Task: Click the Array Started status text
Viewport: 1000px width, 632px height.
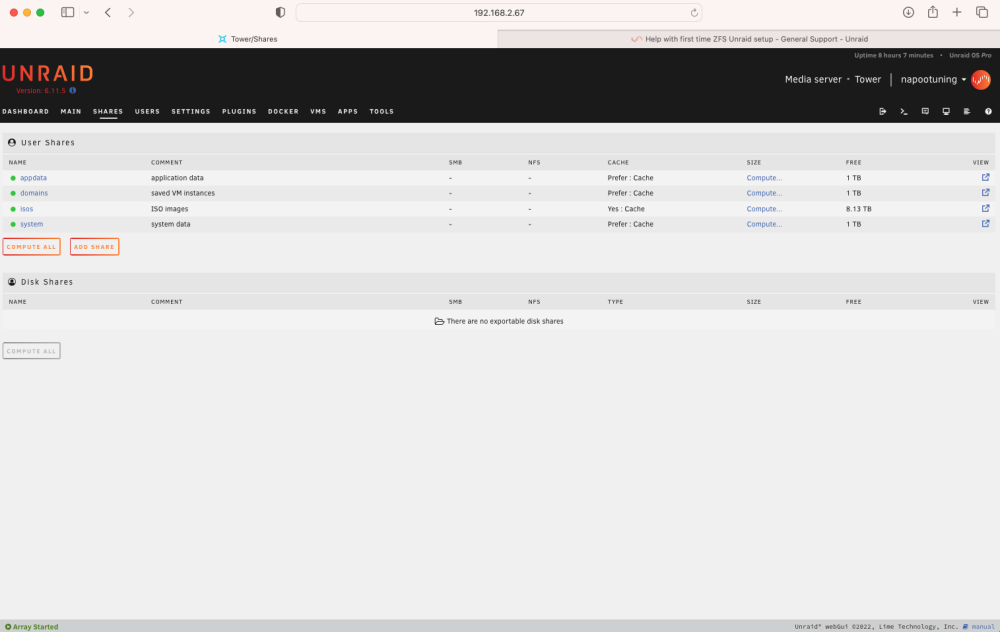Action: (x=35, y=627)
